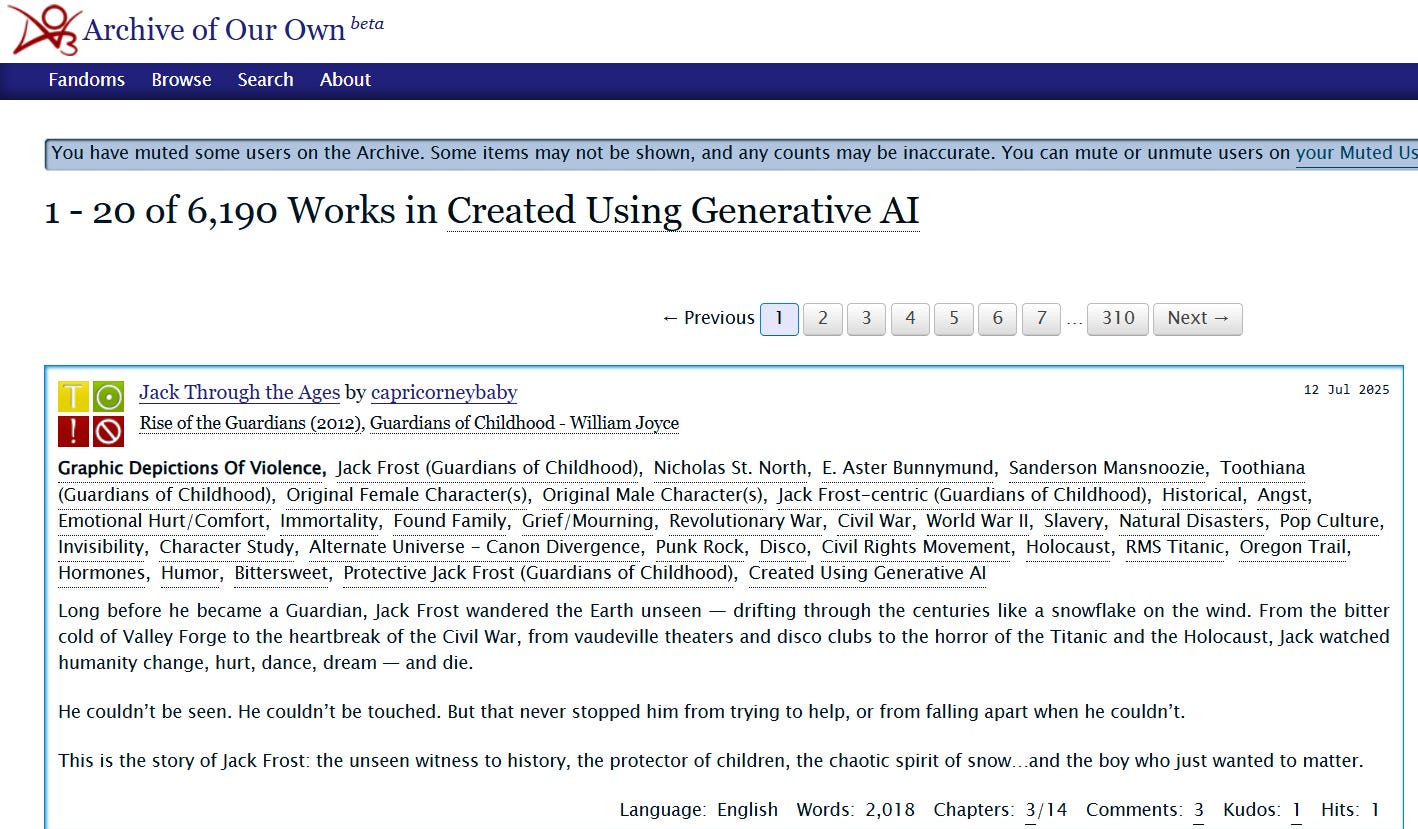Click Original Female Character(s) tag

tap(407, 494)
